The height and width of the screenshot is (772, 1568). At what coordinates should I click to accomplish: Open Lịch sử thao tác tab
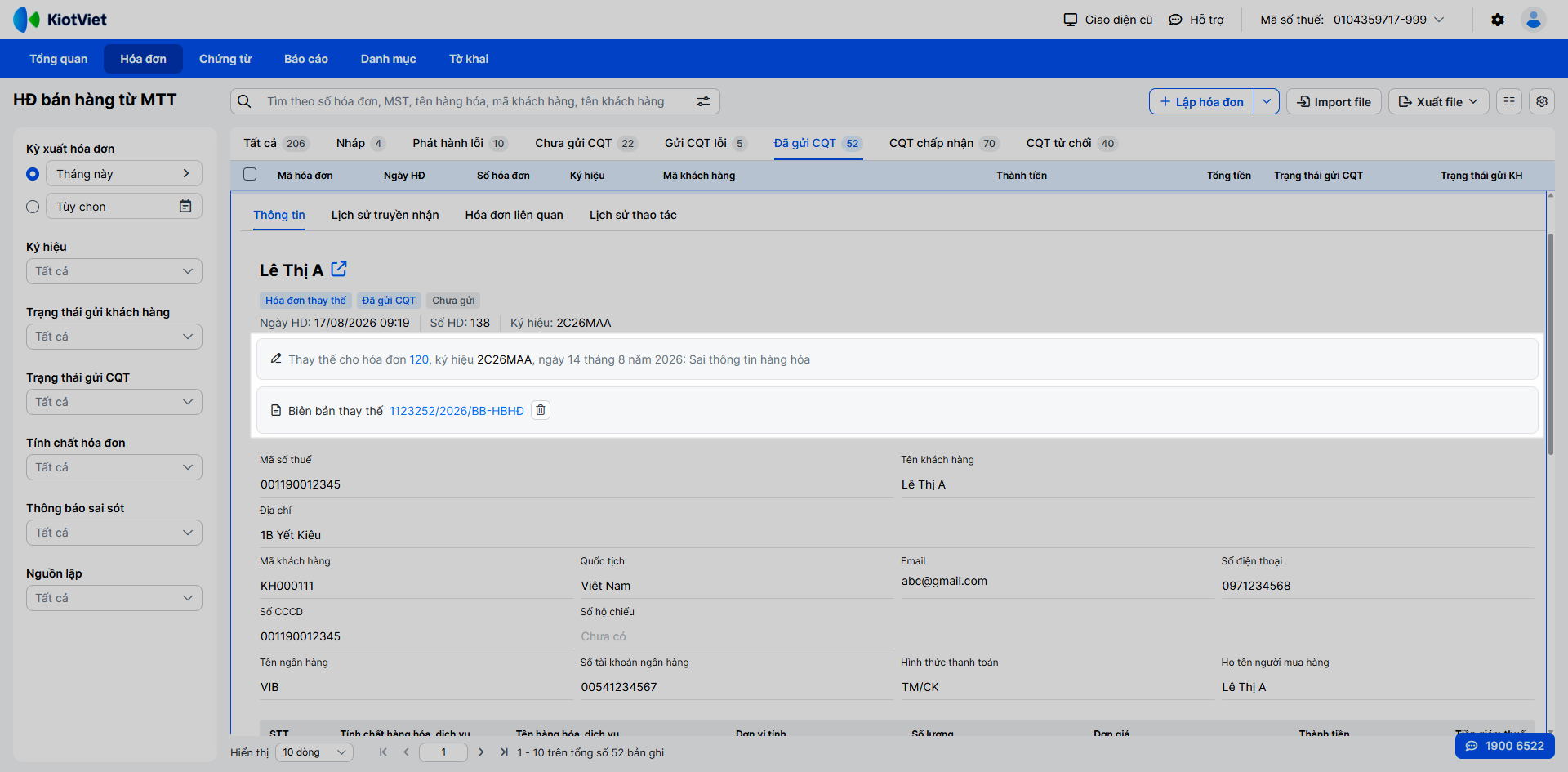(633, 215)
